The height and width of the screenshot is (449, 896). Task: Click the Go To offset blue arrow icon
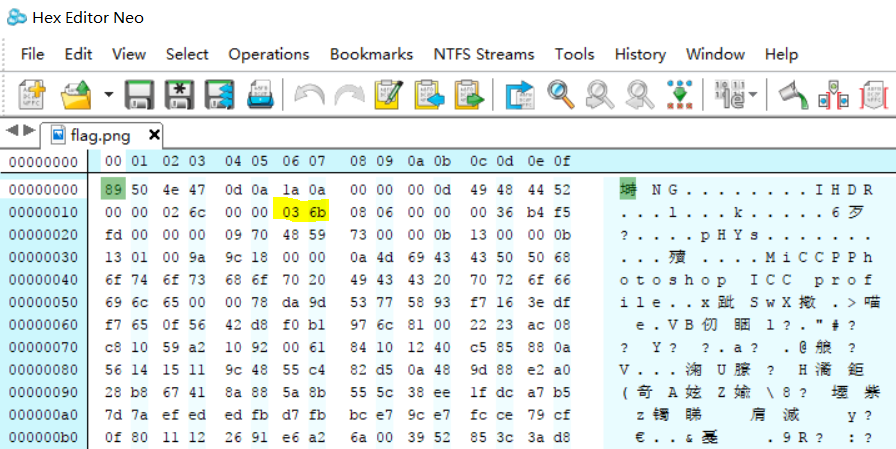tap(520, 94)
